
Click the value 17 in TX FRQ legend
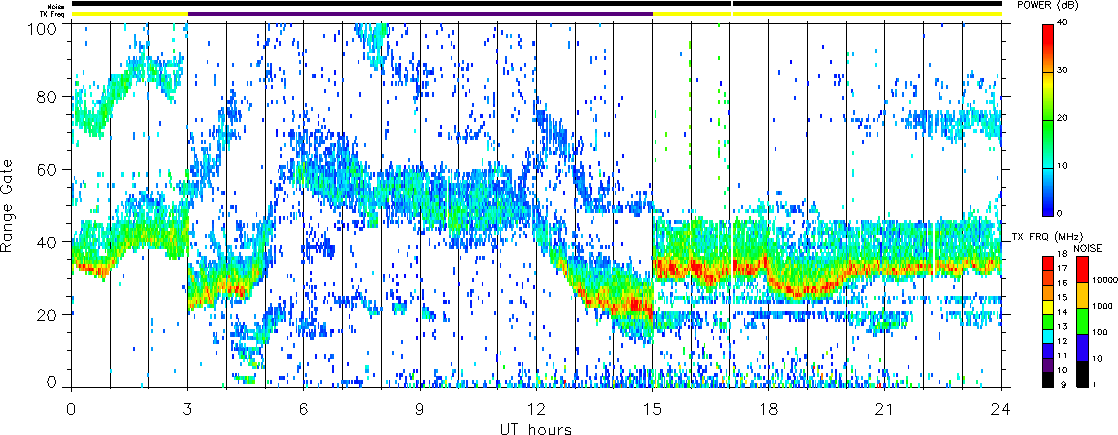click(x=1062, y=268)
